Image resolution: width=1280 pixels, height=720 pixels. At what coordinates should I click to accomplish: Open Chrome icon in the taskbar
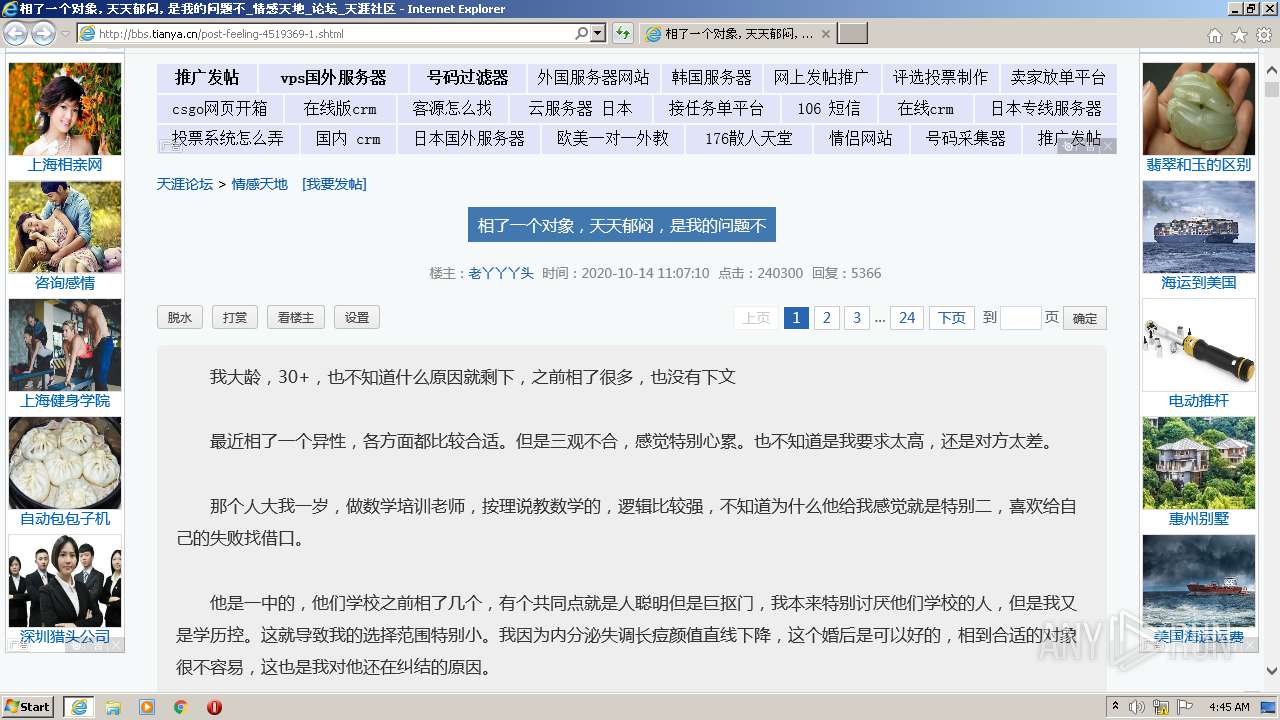click(x=180, y=707)
